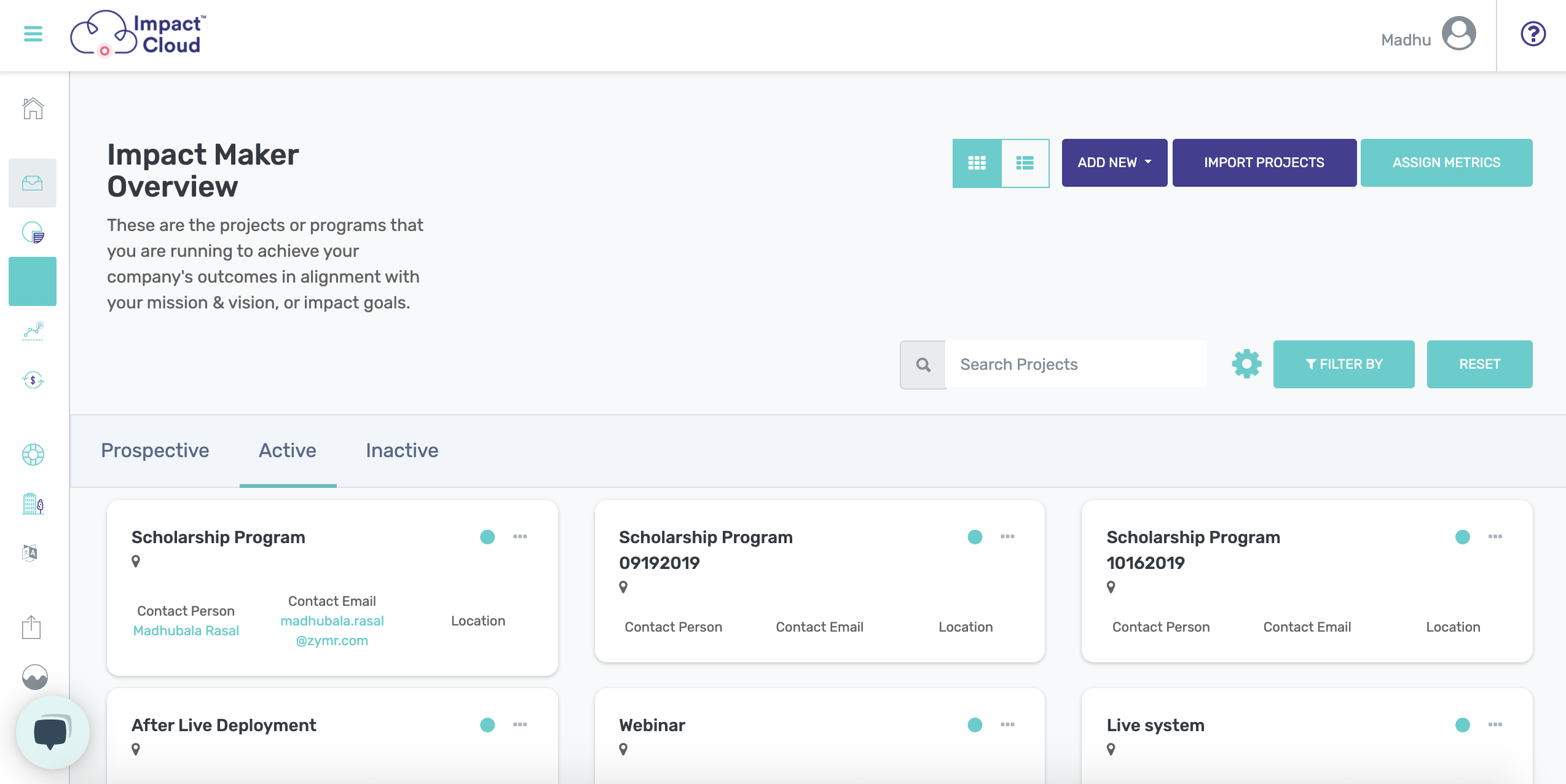Viewport: 1566px width, 784px height.
Task: Open Scholarship Program 10162019 card title
Action: (x=1193, y=550)
